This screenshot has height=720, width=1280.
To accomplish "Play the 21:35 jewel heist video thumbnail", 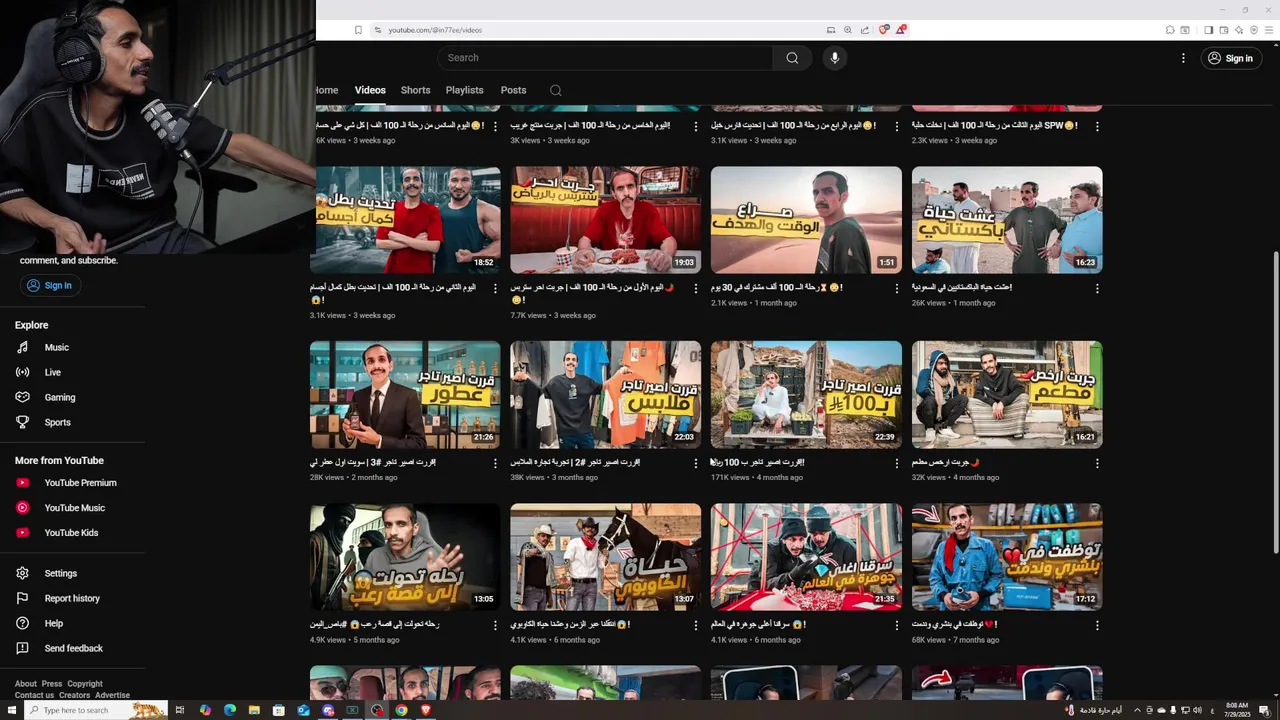I will tap(806, 557).
